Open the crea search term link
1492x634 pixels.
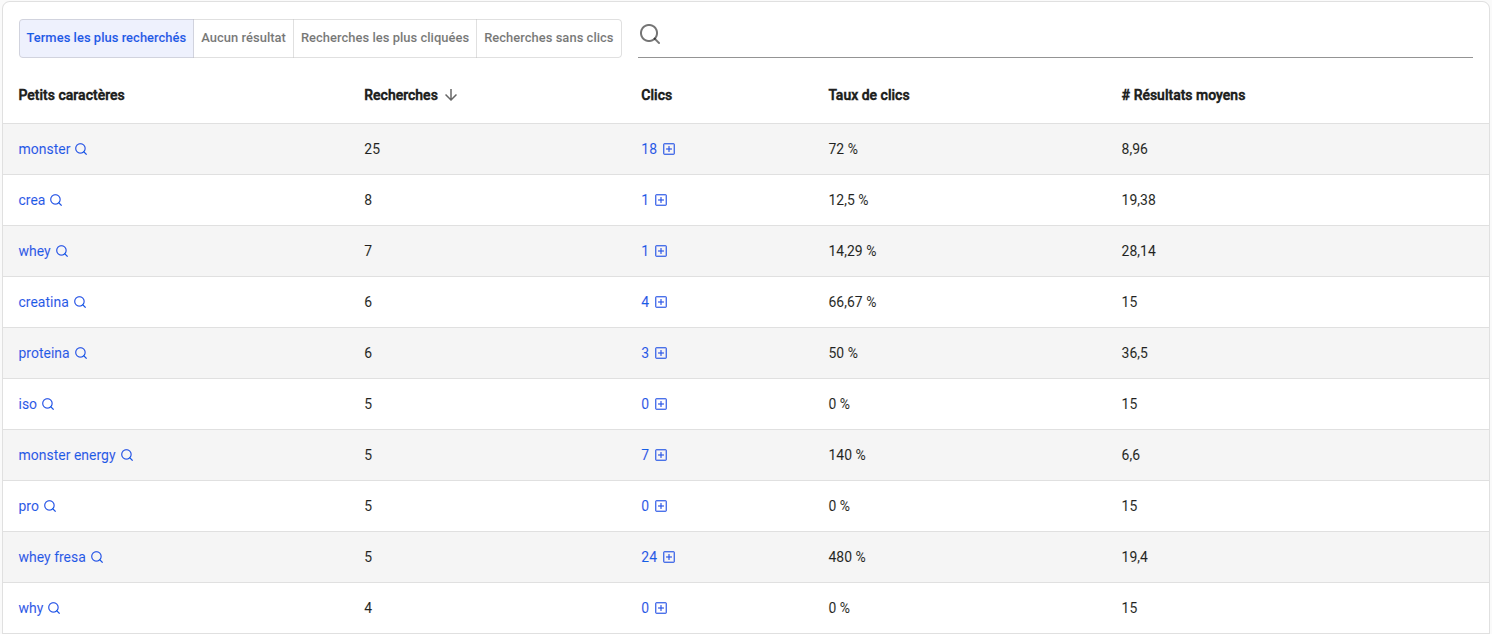point(32,200)
